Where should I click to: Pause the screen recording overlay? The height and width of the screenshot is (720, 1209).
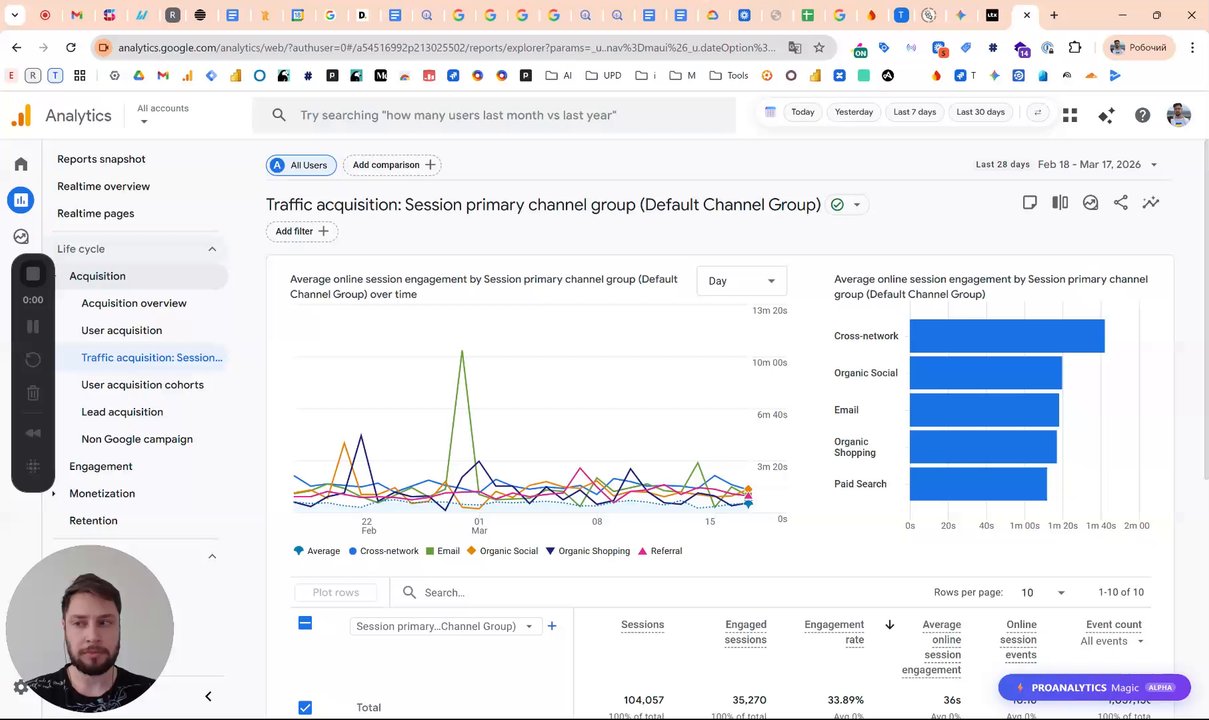coord(33,326)
